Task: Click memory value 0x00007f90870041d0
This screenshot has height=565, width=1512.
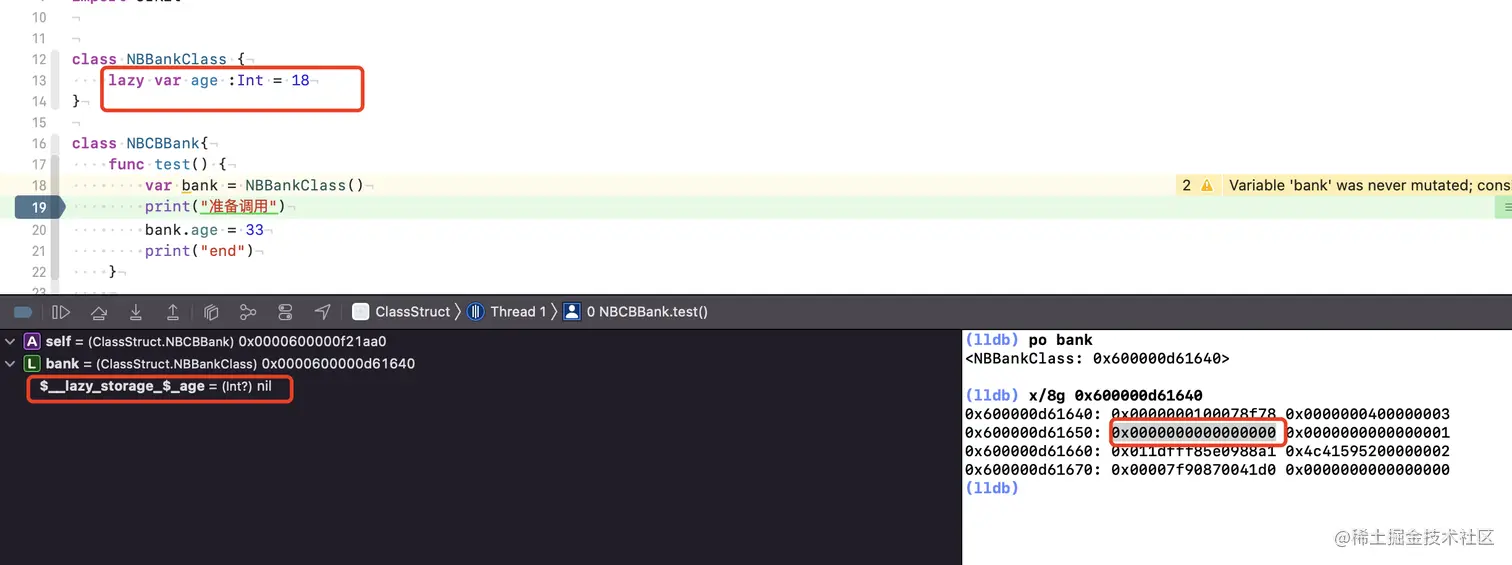Action: pos(1194,469)
